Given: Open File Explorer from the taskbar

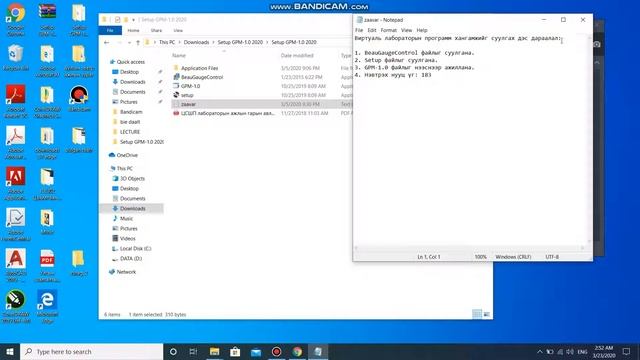Looking at the screenshot, I should click(214, 351).
